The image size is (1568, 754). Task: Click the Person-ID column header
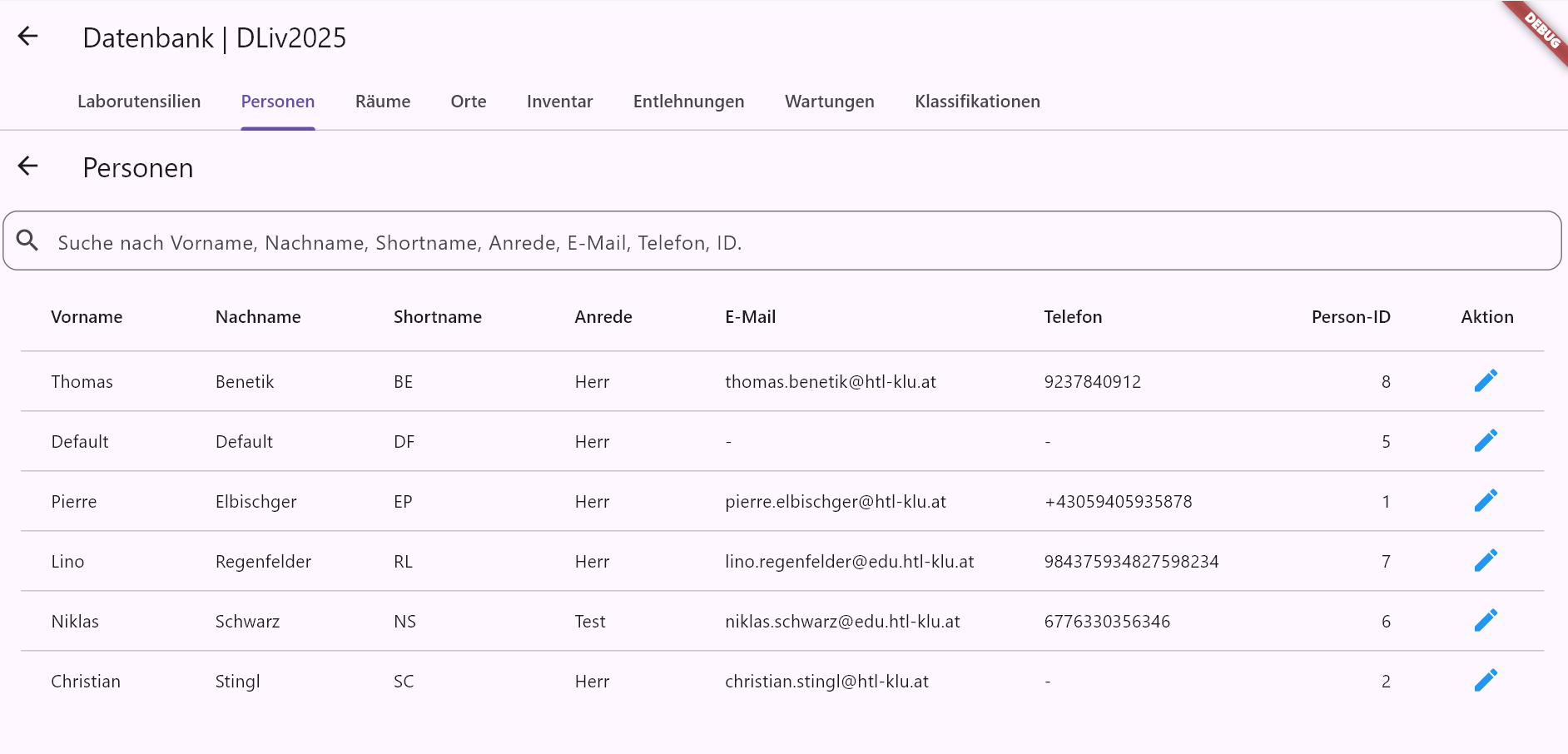click(x=1350, y=317)
